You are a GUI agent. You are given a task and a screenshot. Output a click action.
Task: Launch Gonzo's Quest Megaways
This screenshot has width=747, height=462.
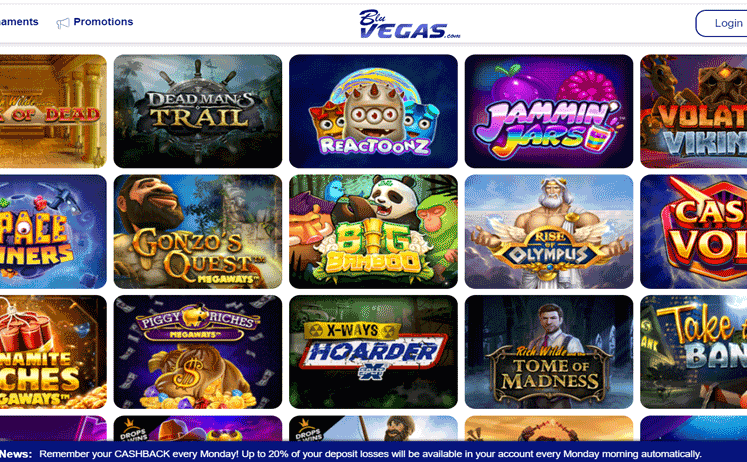[x=198, y=231]
